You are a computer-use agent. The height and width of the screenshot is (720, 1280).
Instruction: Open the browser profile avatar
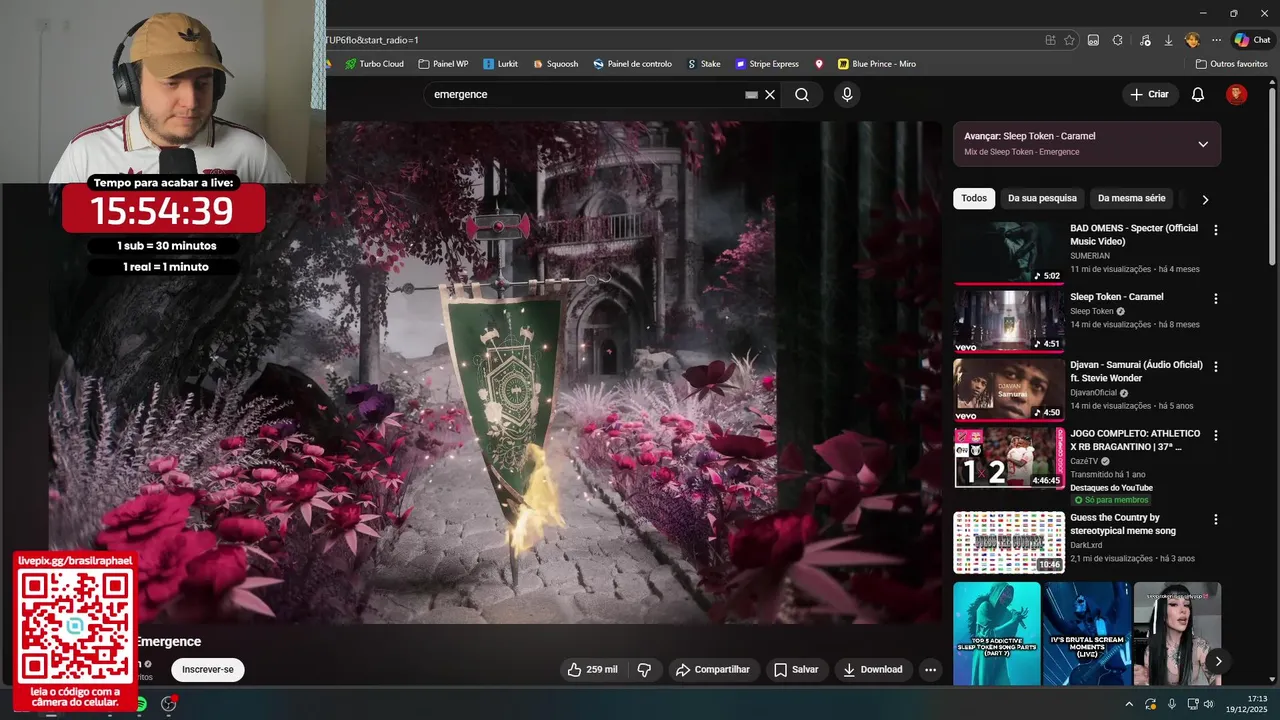1192,40
